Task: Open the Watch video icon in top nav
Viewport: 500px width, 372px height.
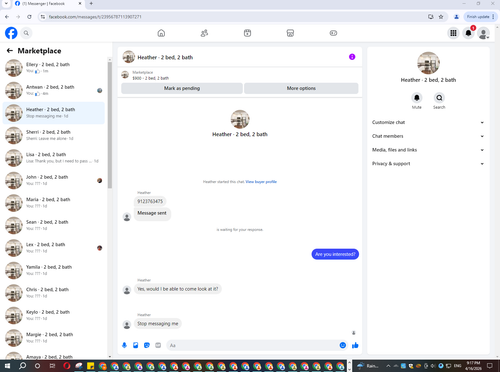Action: coord(247,33)
